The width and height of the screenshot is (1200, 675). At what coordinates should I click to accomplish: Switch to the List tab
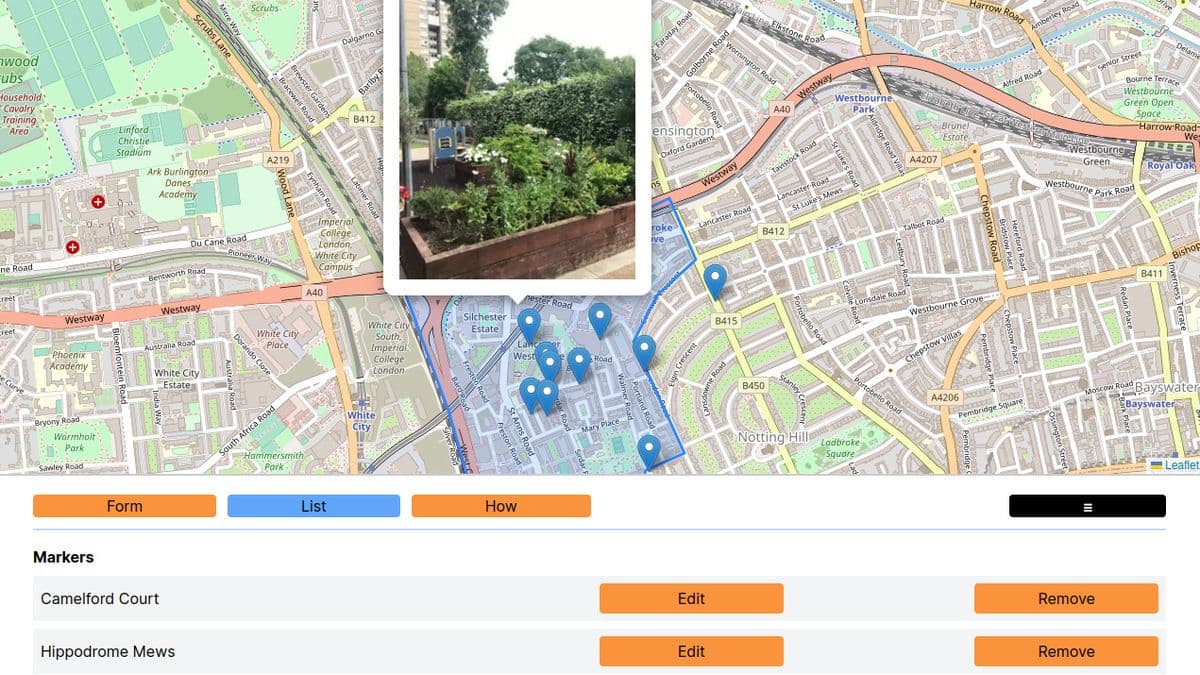click(313, 506)
